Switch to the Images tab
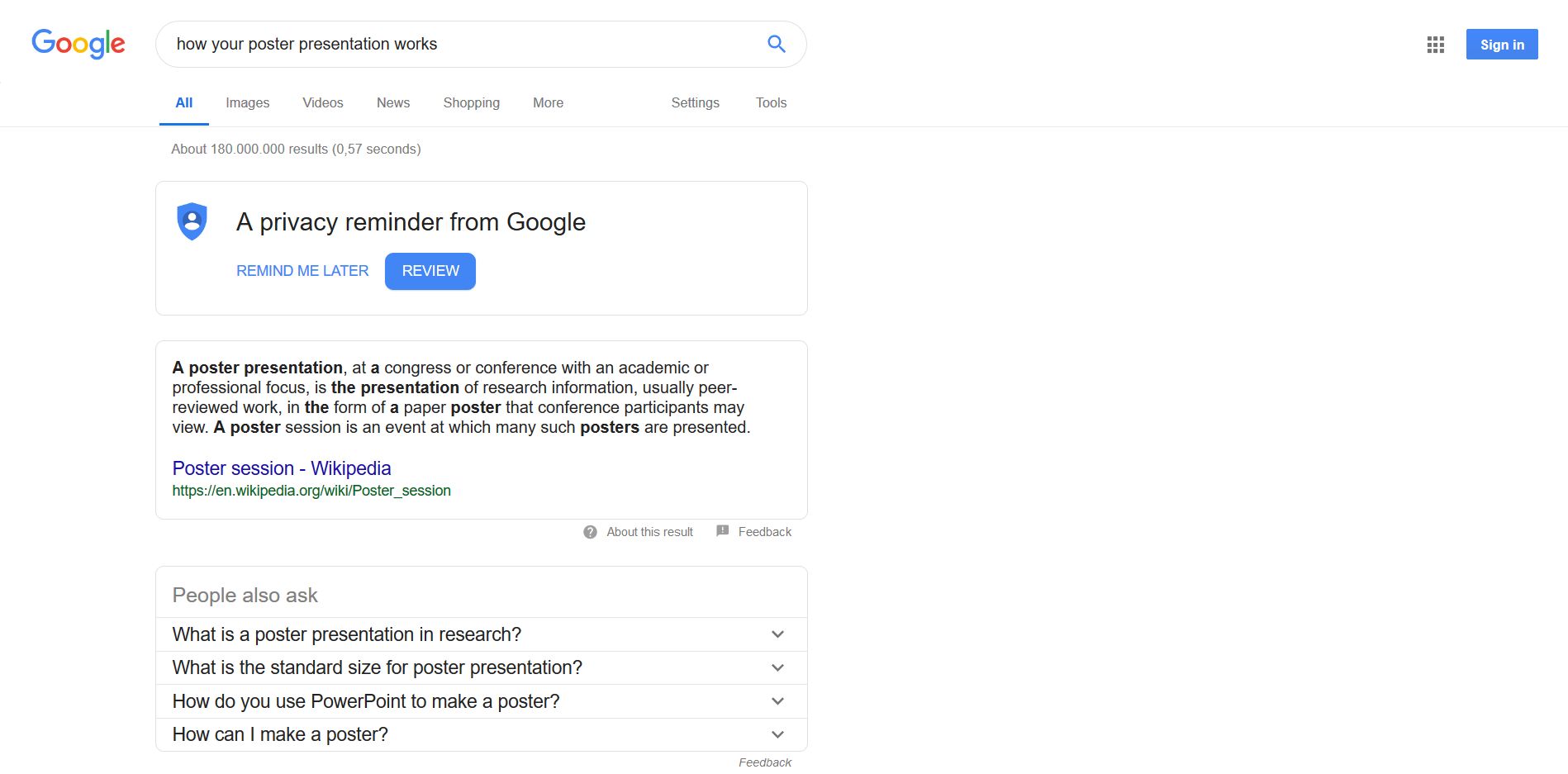 [x=247, y=102]
